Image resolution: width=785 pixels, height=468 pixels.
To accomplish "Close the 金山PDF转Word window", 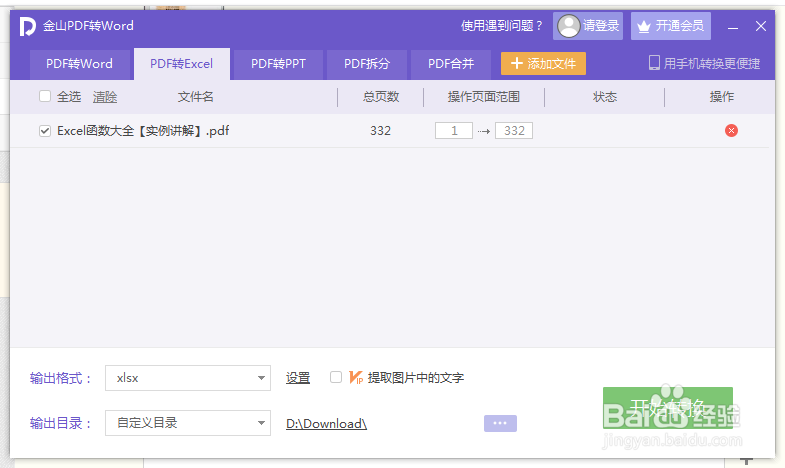I will pos(761,26).
